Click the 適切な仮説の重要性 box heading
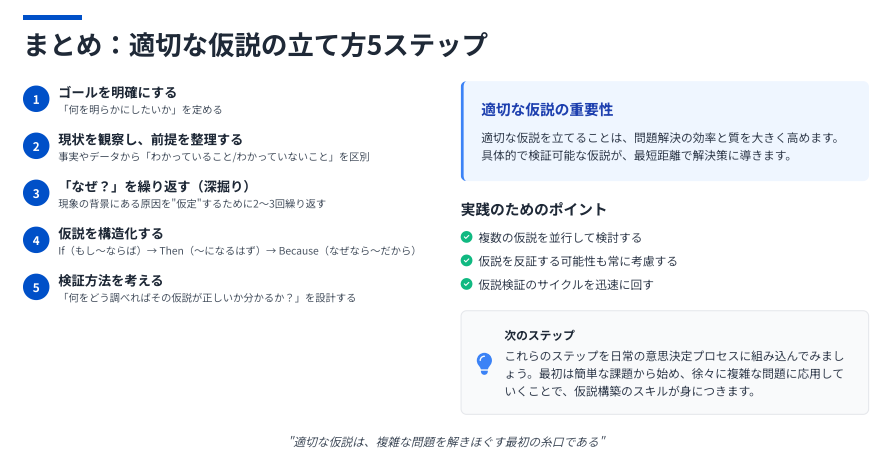889x460 pixels. coord(547,109)
